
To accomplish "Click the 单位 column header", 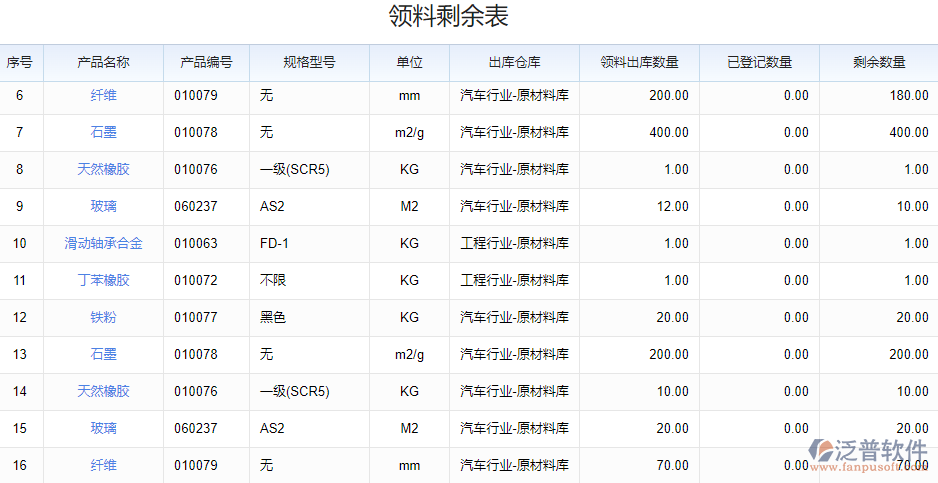I will (x=409, y=62).
